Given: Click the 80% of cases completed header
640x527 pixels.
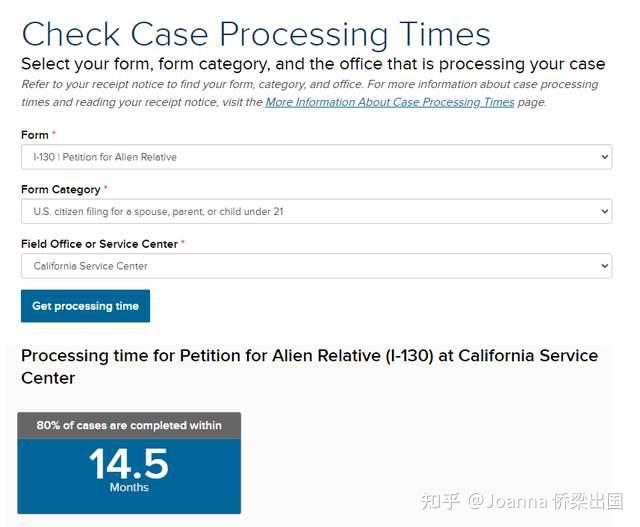Looking at the screenshot, I should point(129,425).
